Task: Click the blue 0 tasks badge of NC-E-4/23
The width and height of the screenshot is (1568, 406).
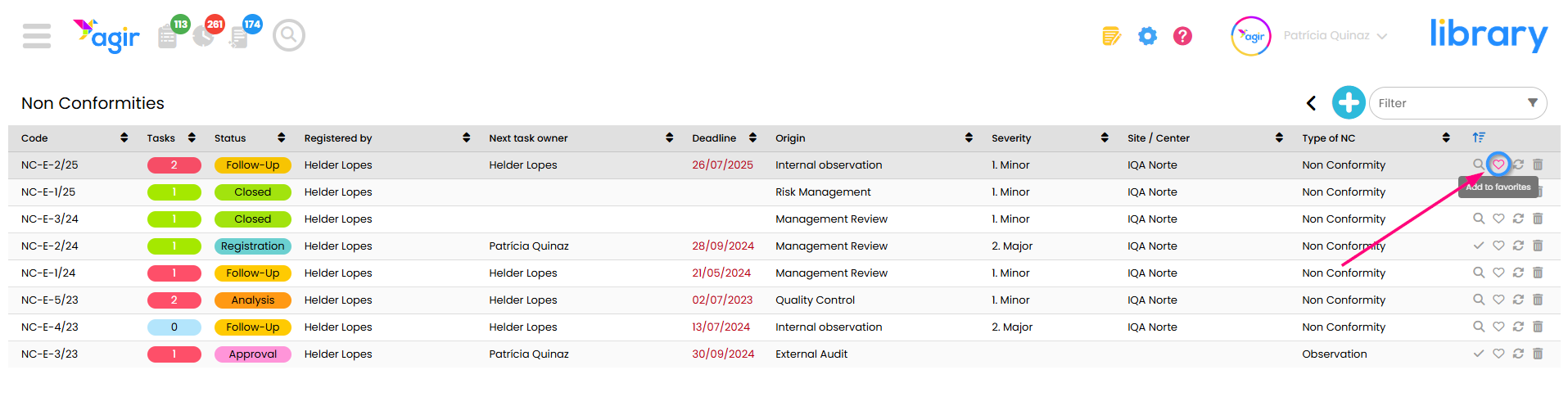Action: pos(174,327)
